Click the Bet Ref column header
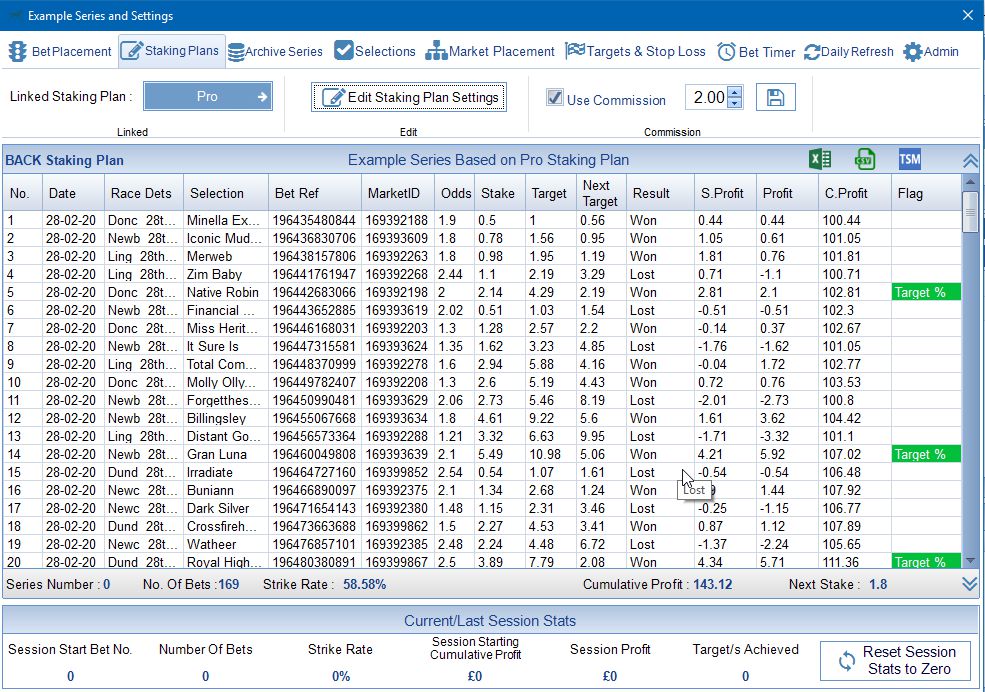 [x=315, y=193]
